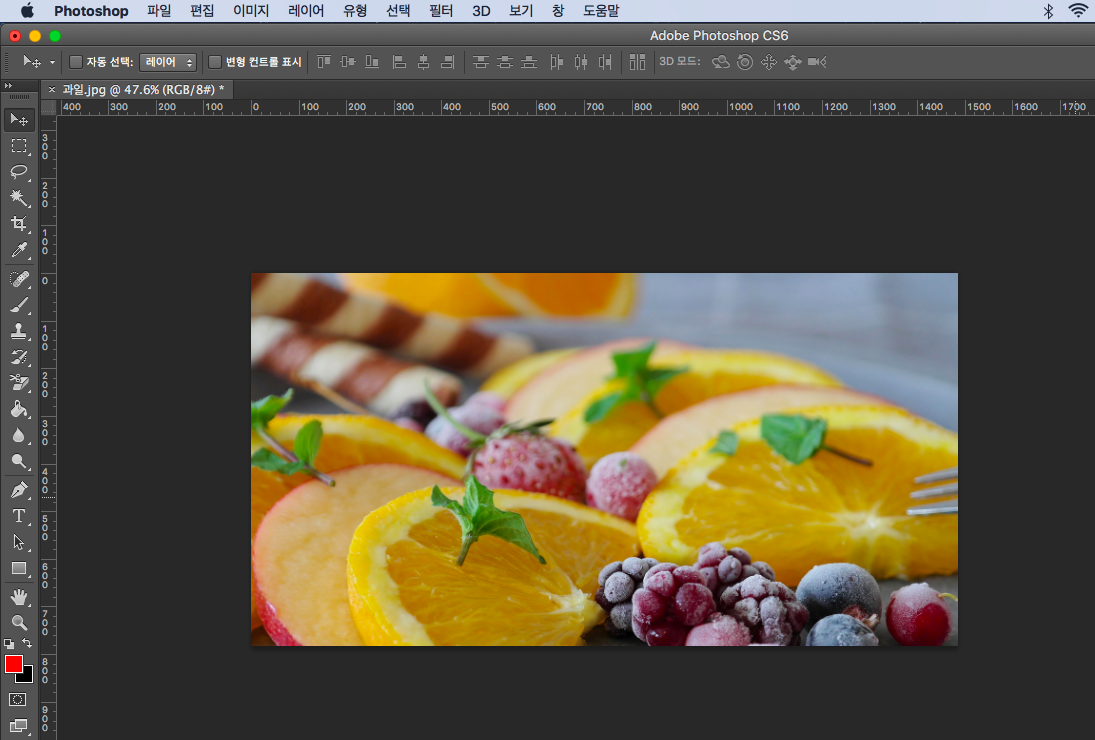Align left edges of layers
The width and height of the screenshot is (1095, 740).
point(399,62)
